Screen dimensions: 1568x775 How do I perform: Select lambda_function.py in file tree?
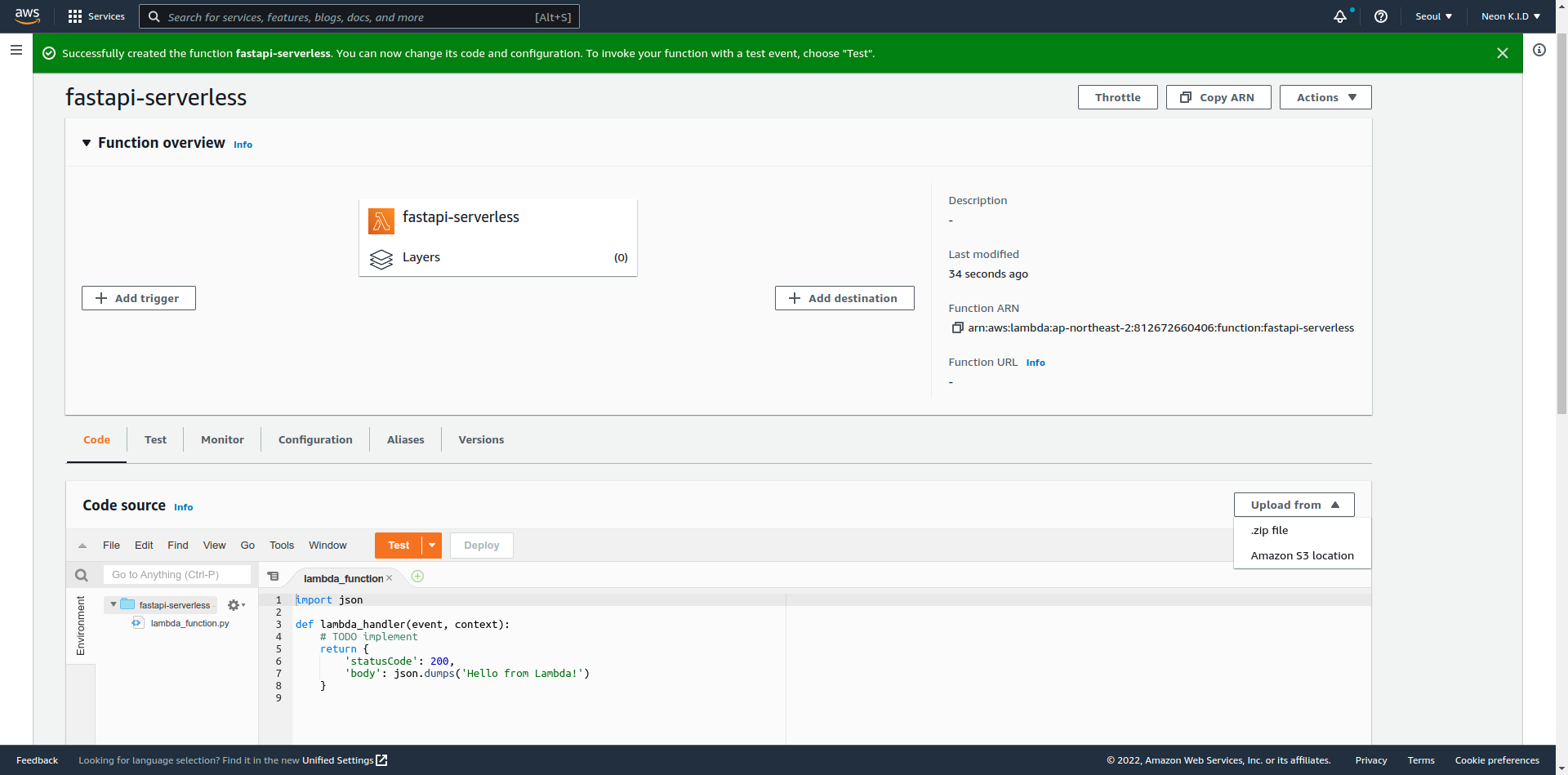pos(189,623)
